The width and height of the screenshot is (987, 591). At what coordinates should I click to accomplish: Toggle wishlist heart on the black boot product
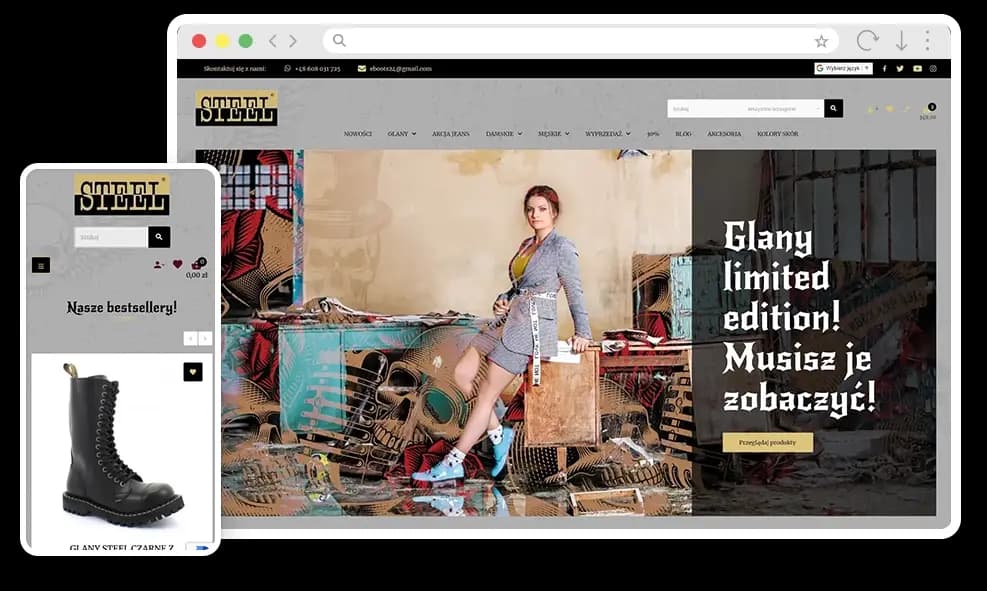pyautogui.click(x=193, y=372)
